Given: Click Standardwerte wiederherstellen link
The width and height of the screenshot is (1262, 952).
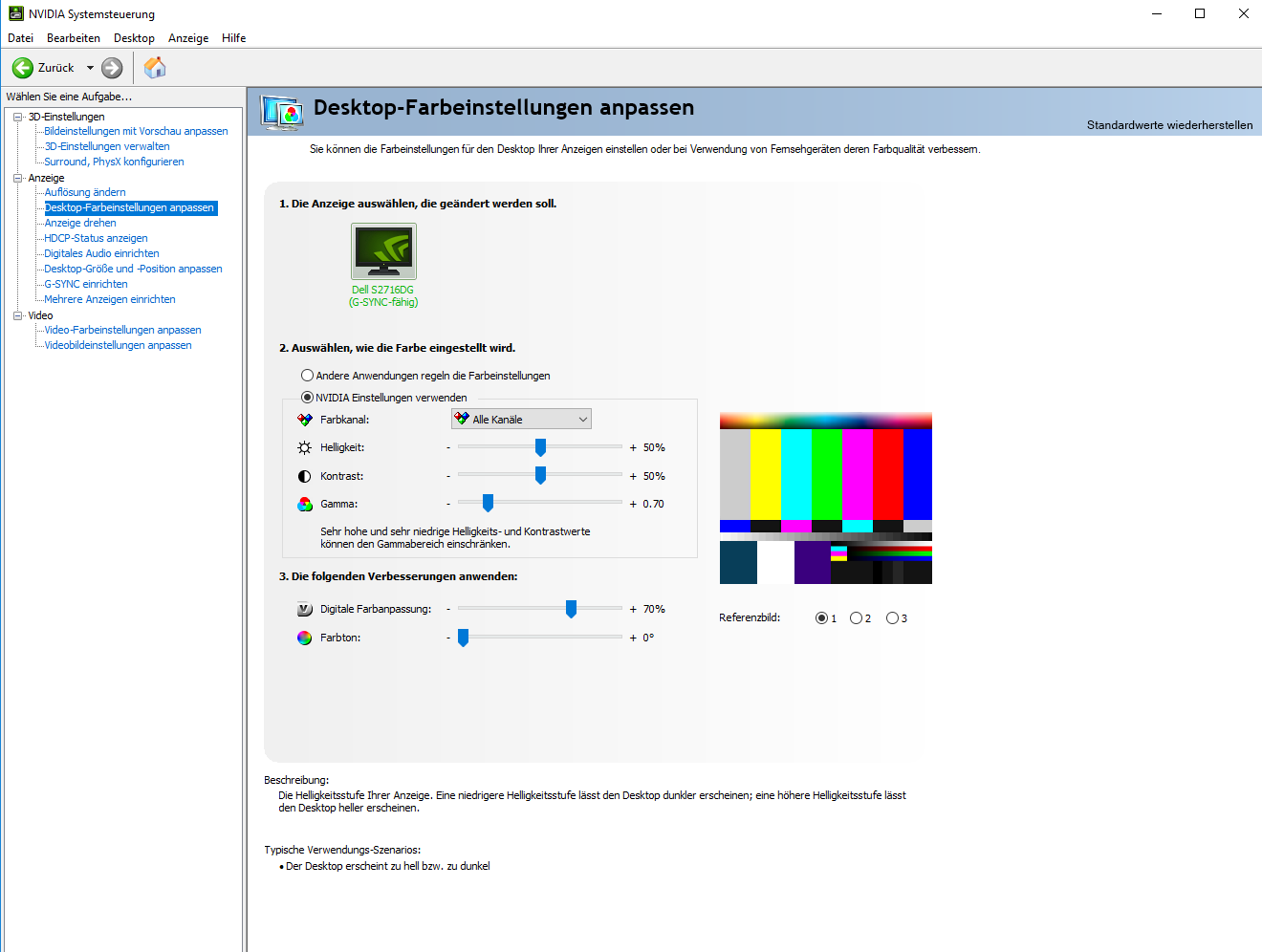Looking at the screenshot, I should point(1169,125).
